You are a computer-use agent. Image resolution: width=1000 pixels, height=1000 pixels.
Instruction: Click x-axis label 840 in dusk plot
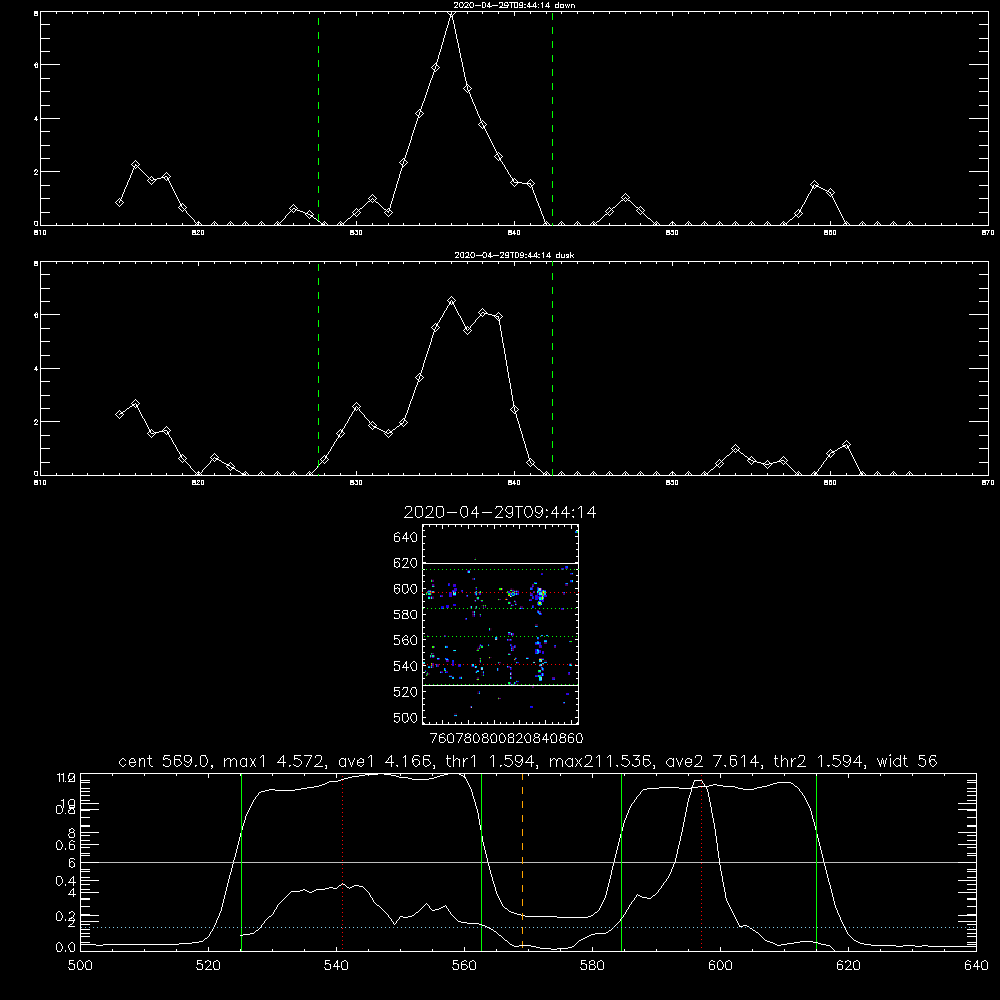pyautogui.click(x=514, y=483)
